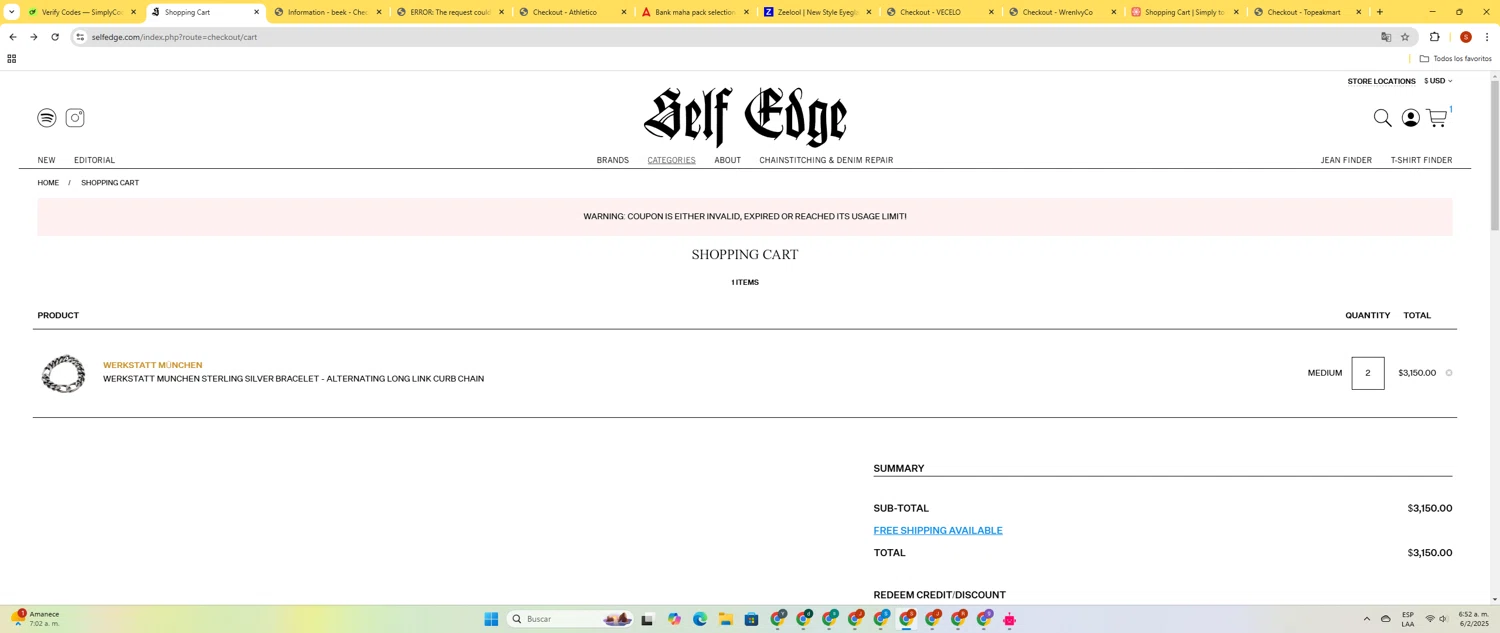Switch to the Checkout - WrenIvyCo tab
This screenshot has height=633, width=1500.
coord(1062,12)
